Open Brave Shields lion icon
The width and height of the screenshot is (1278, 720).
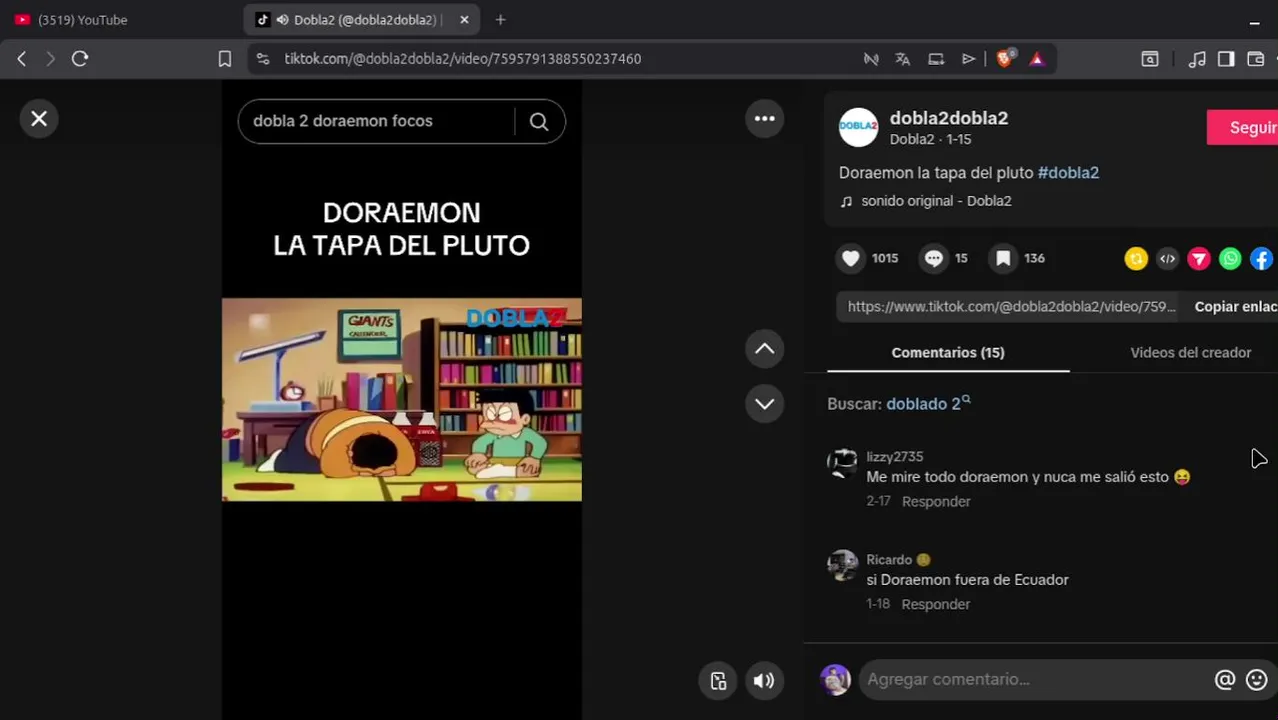[x=1005, y=59]
